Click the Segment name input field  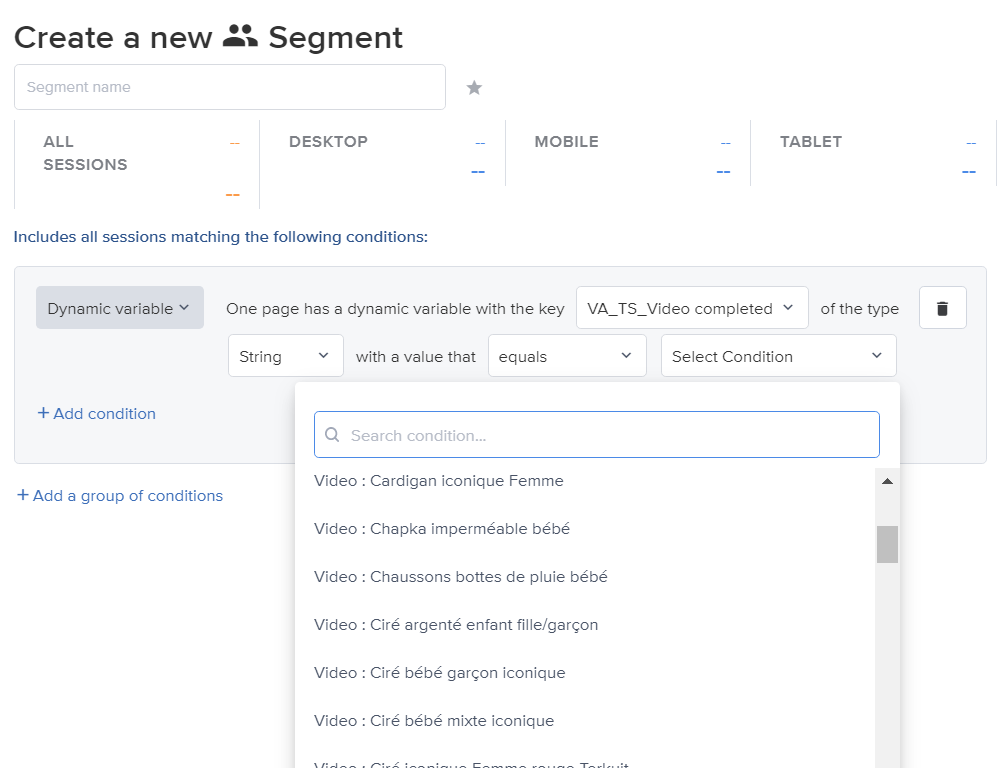pyautogui.click(x=230, y=87)
